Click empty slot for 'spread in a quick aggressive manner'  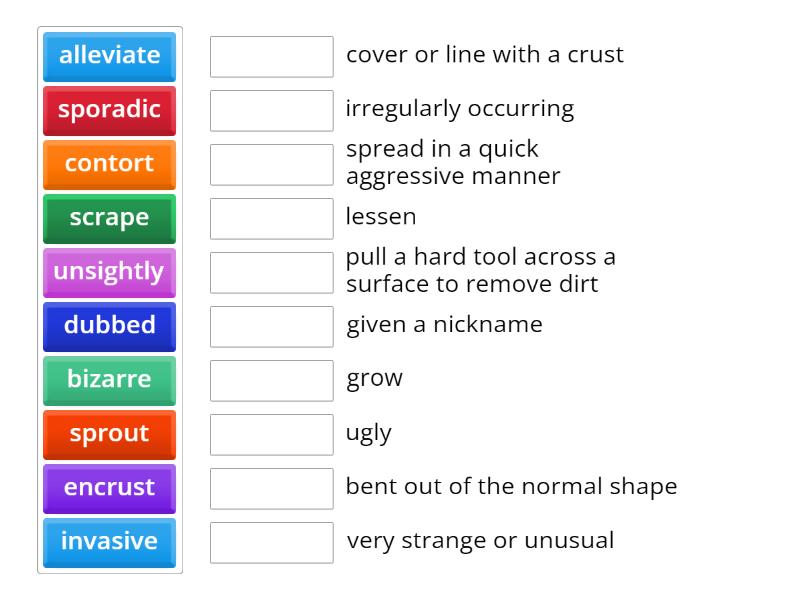tap(271, 165)
